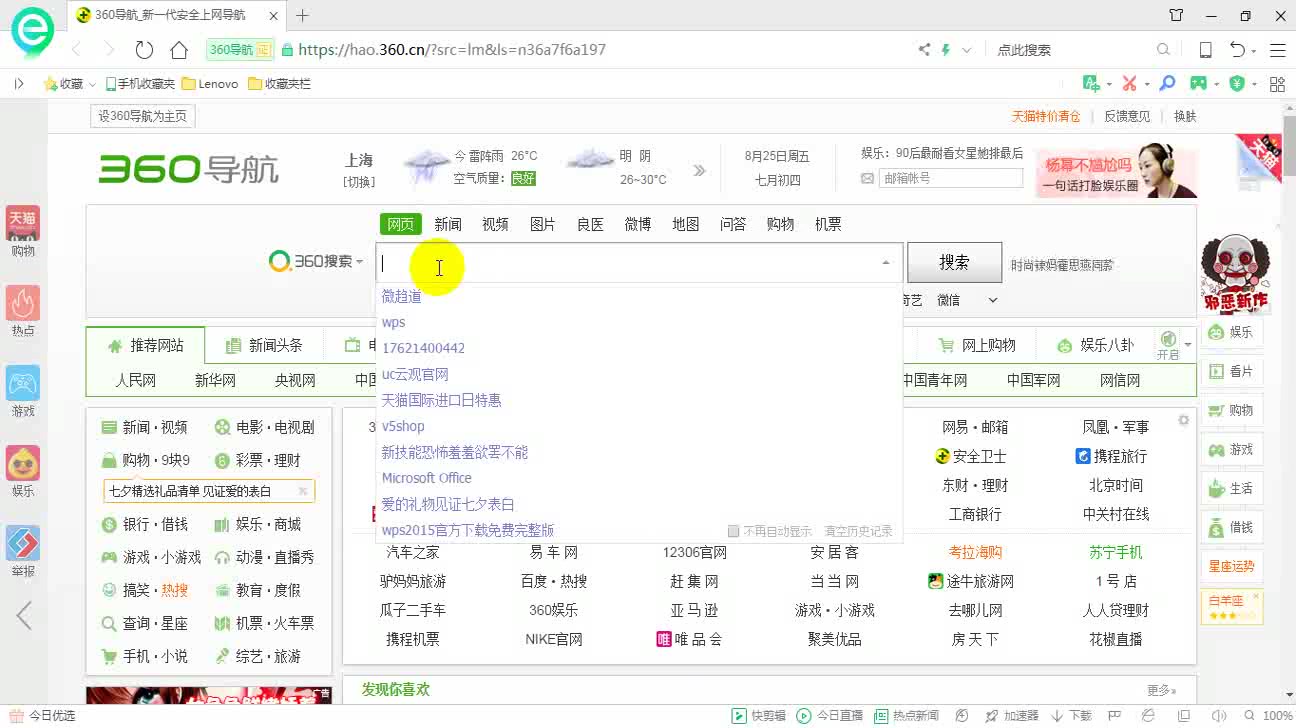Open dropdown arrow next to scissors icon
Screen dimensions: 1296x728
click(1145, 84)
